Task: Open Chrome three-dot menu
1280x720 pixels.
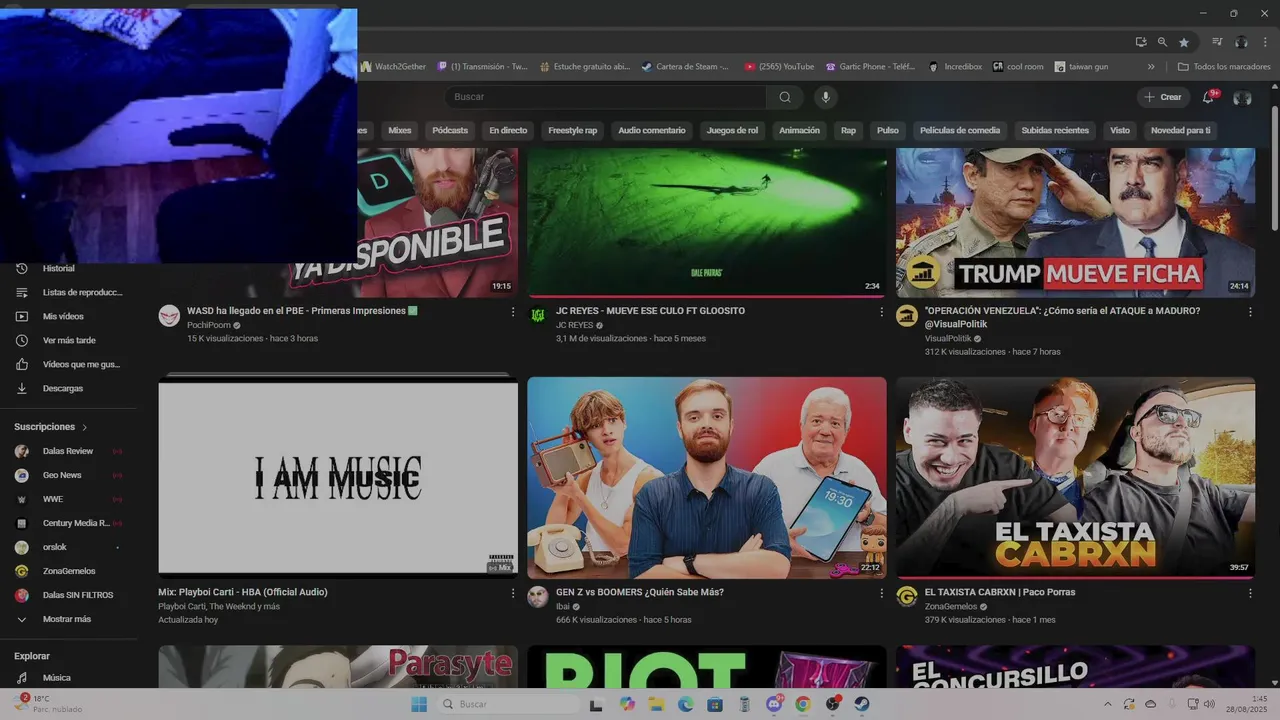Action: pos(1264,42)
